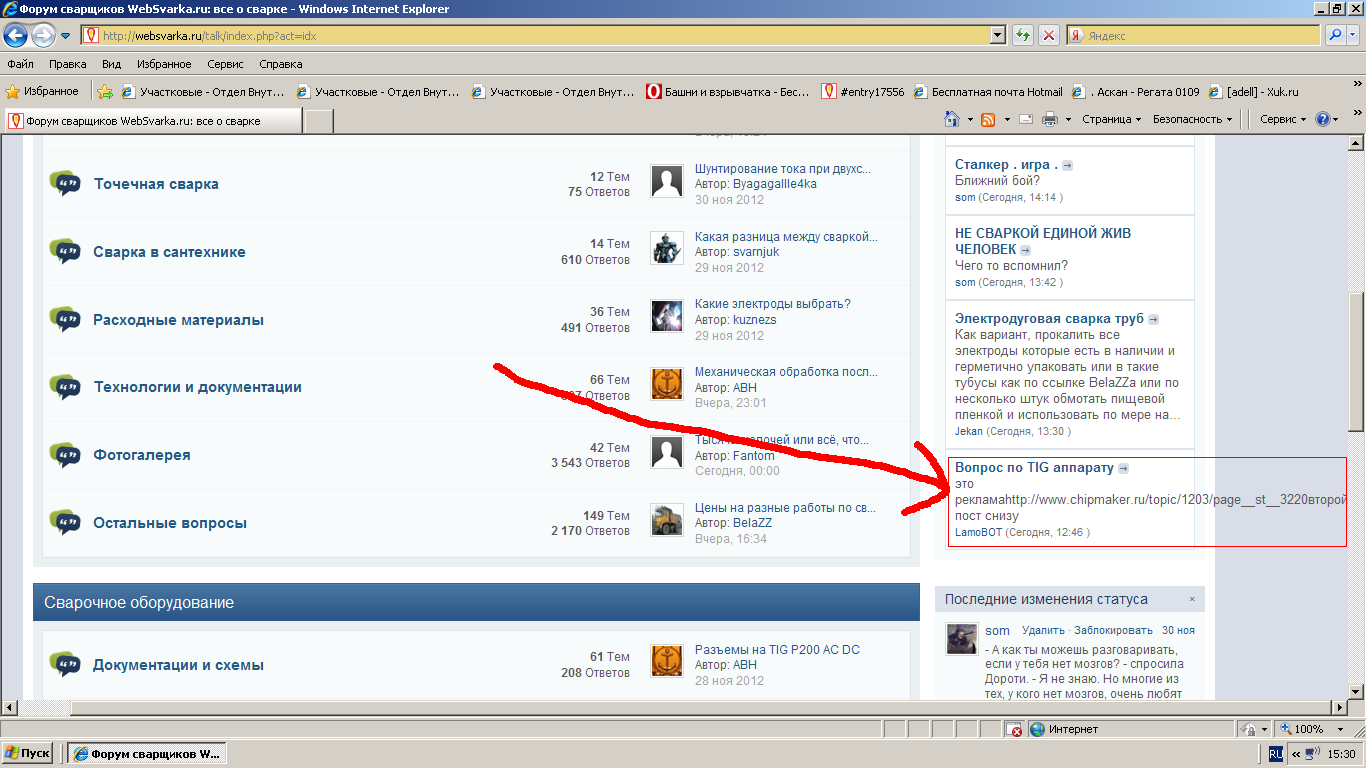Open the Help question mark icon
The image size is (1366, 768).
(x=1323, y=119)
